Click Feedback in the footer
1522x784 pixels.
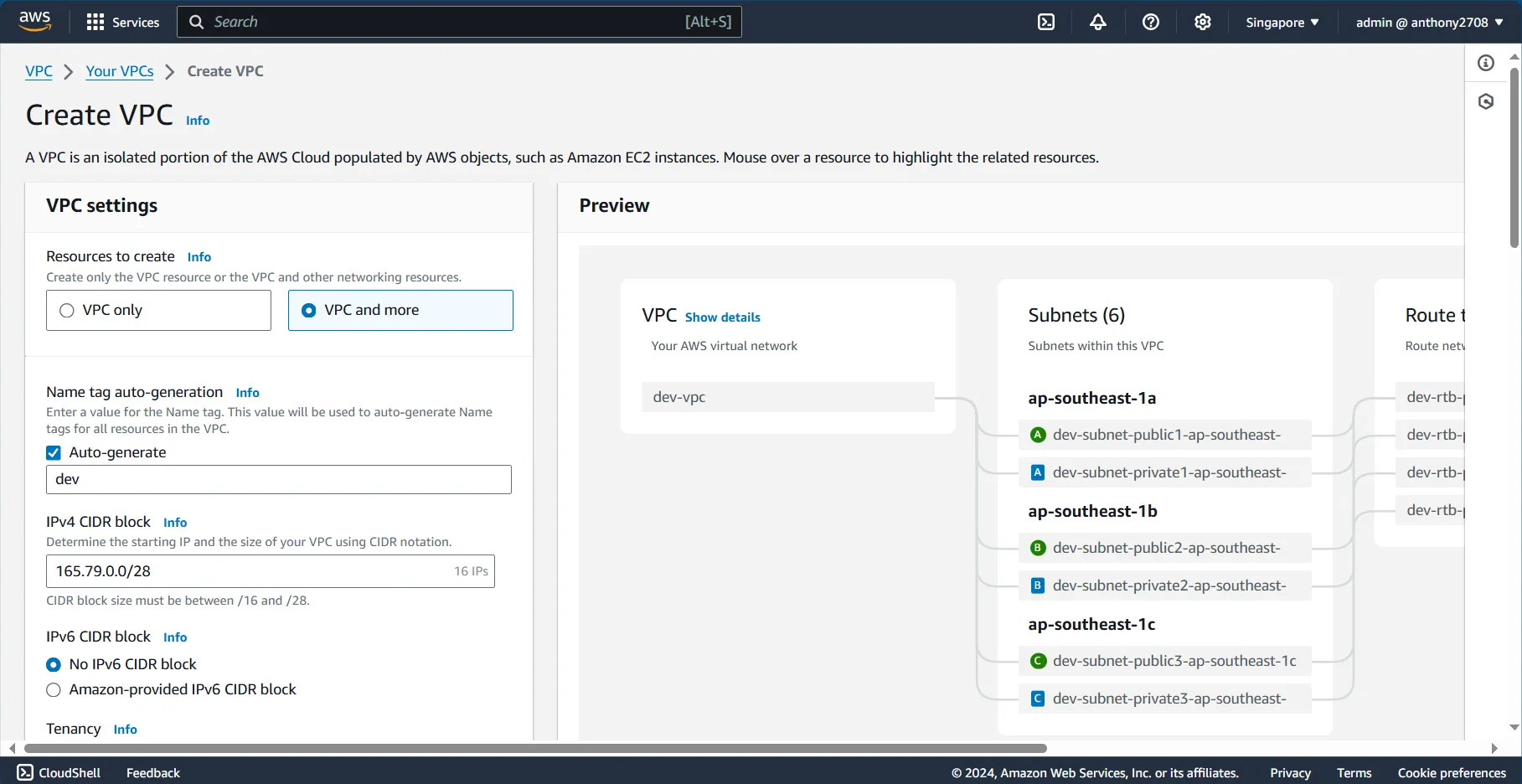tap(153, 773)
